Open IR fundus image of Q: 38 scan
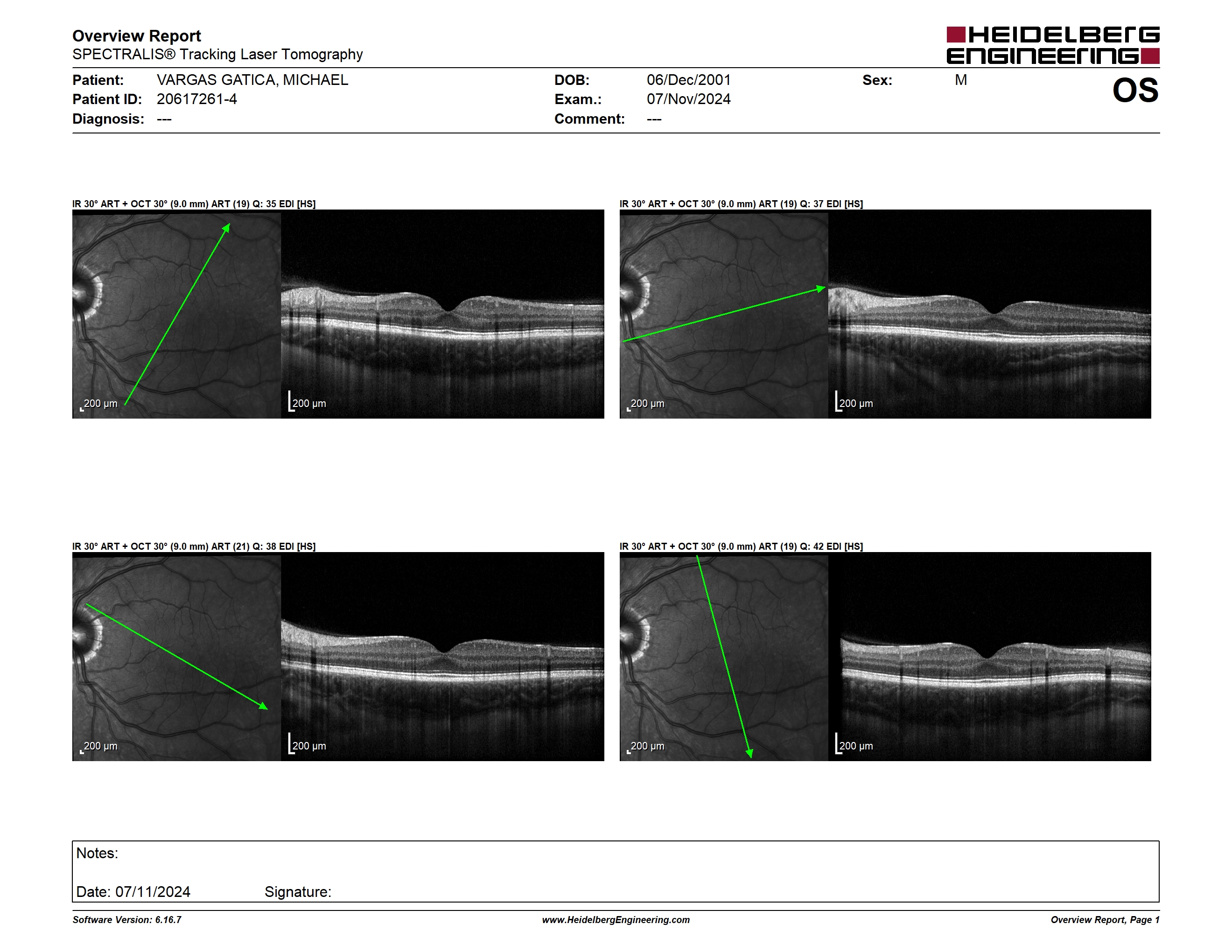Screen dimensions: 1232x952 (176, 657)
